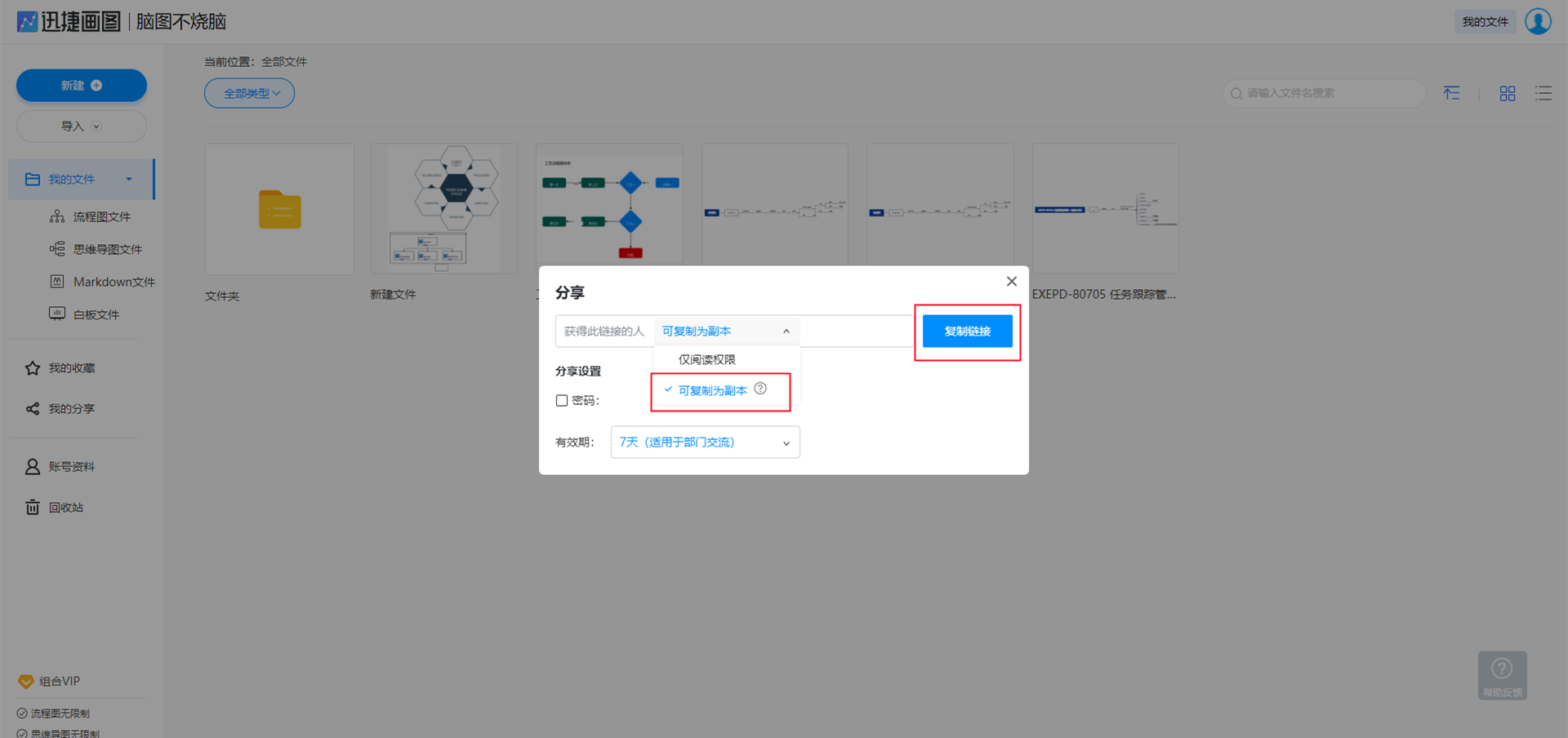The width and height of the screenshot is (1568, 738).
Task: Select 可复制为副本 option in list
Action: point(712,391)
